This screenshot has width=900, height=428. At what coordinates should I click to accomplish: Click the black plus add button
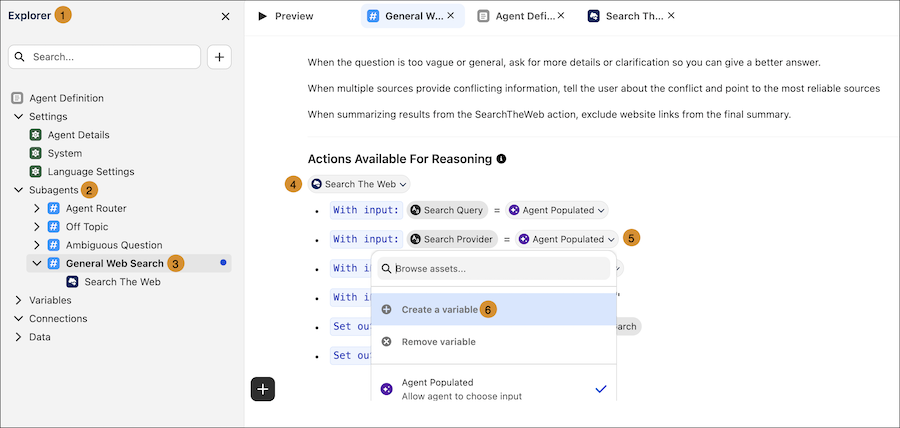pyautogui.click(x=263, y=389)
